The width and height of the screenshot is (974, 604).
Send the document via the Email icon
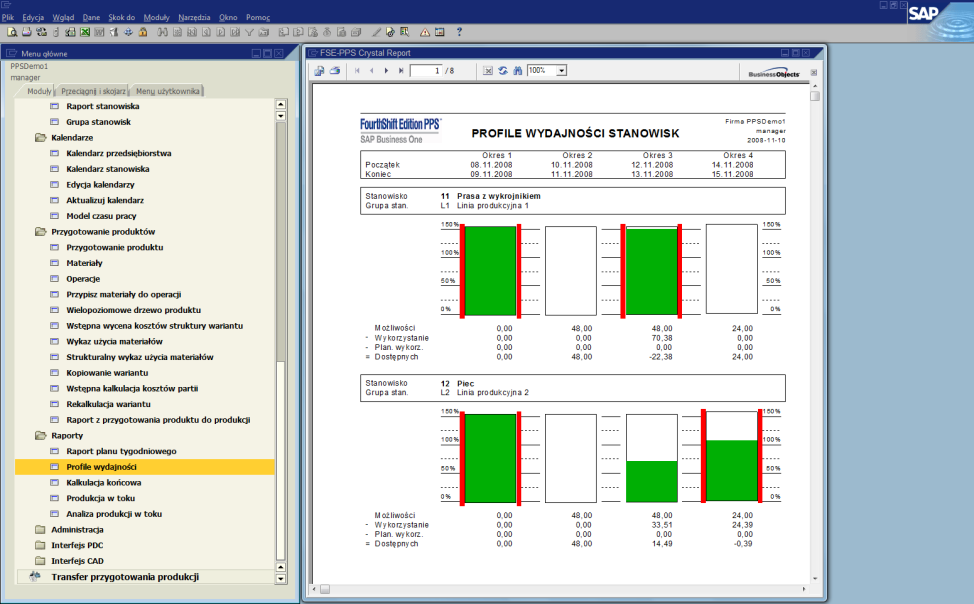[x=42, y=32]
